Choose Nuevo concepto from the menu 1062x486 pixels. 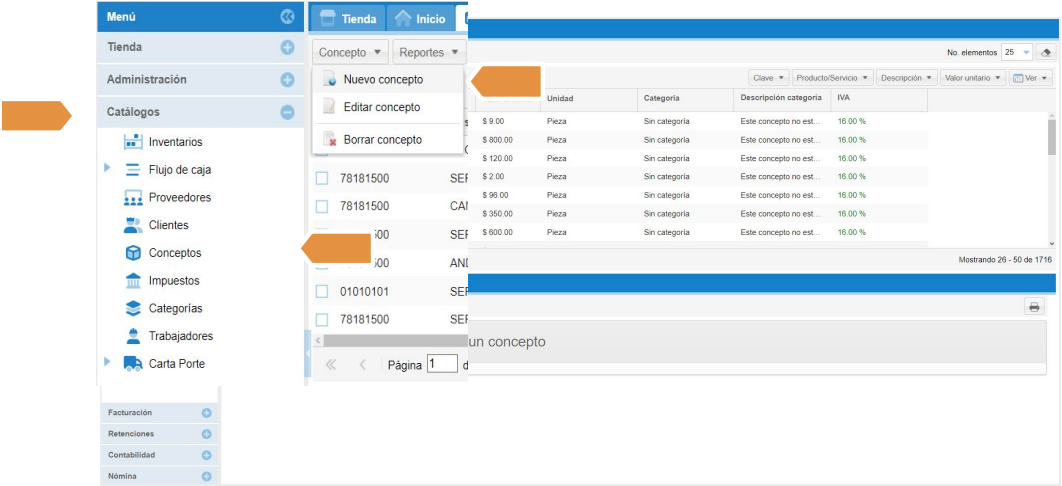click(382, 80)
